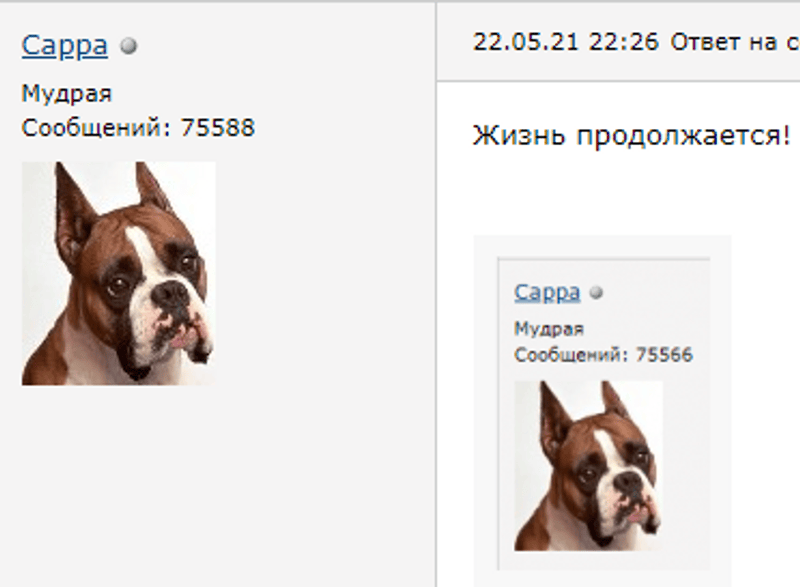Click the grey offline status dot beside Сарра

click(x=129, y=46)
